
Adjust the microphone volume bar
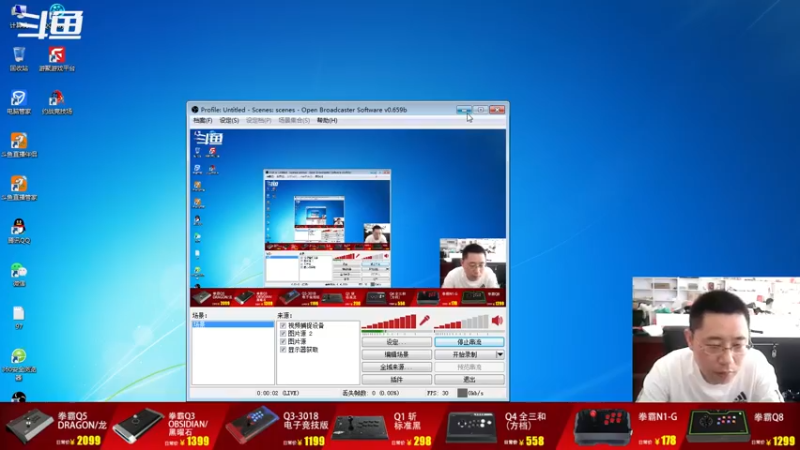389,321
